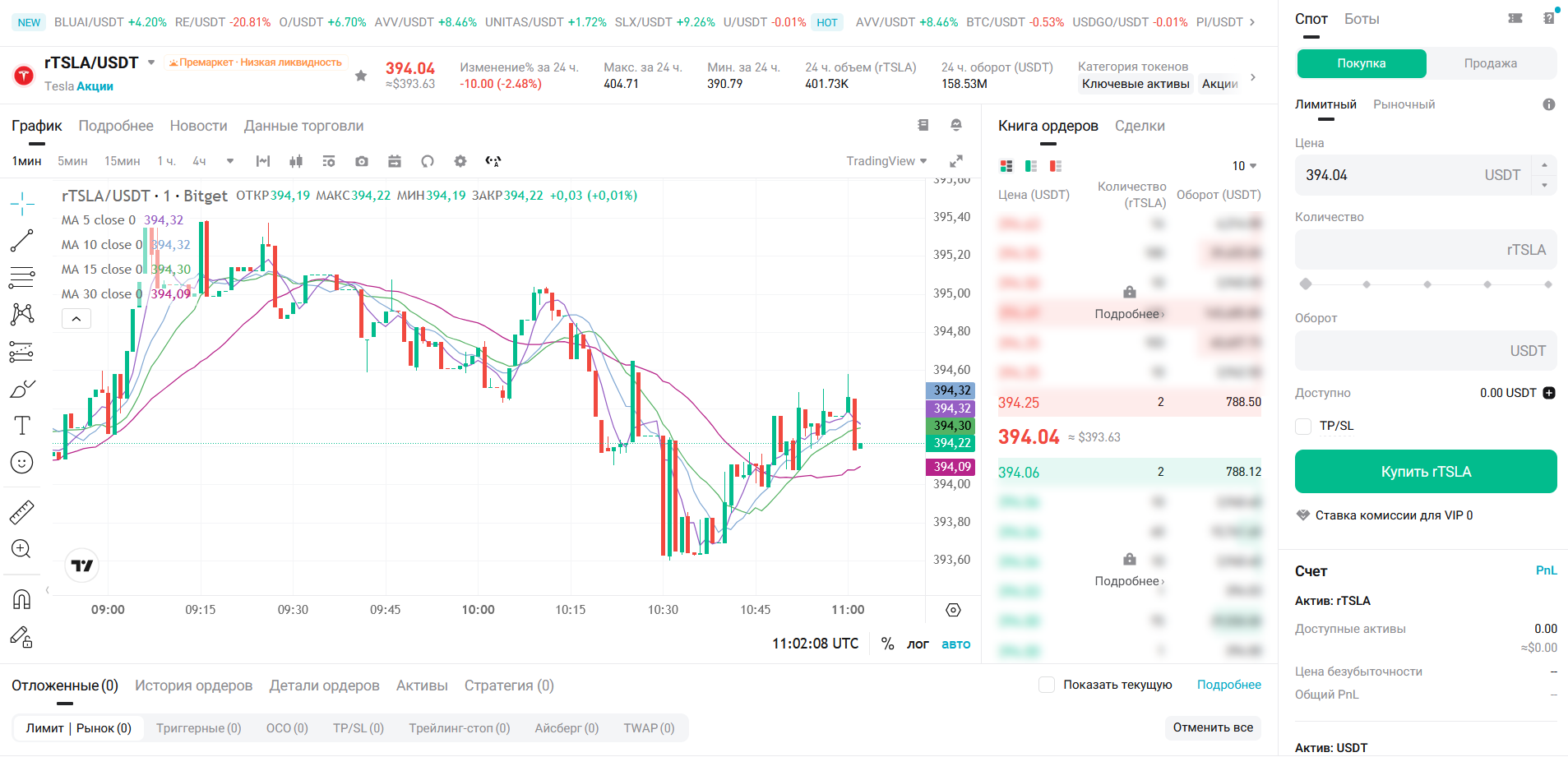Open order book depth dropdown showing 10

click(1244, 166)
